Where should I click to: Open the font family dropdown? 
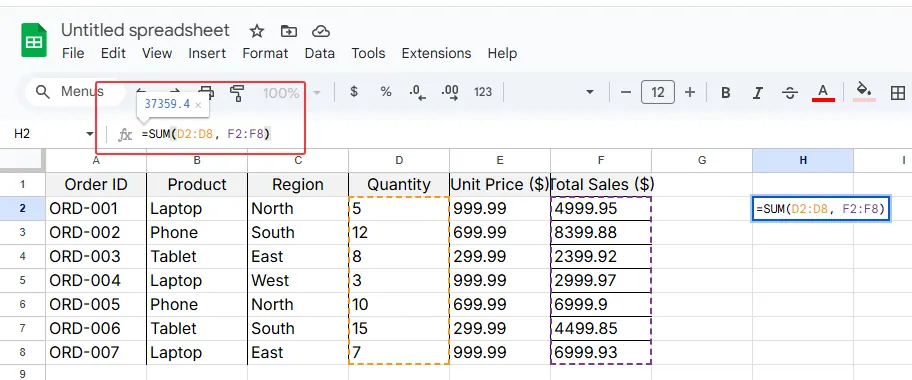(x=589, y=92)
